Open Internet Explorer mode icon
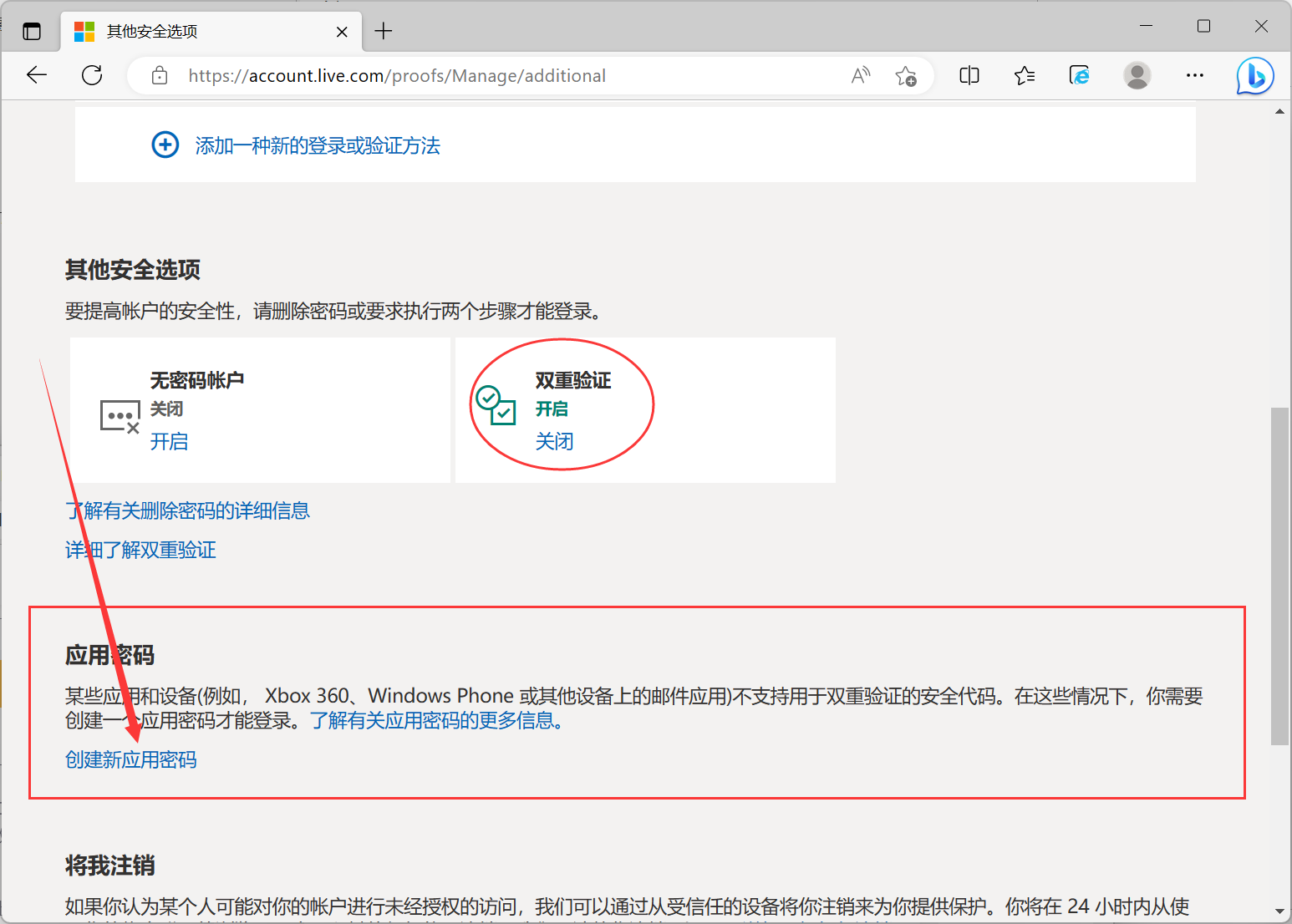 [1080, 76]
